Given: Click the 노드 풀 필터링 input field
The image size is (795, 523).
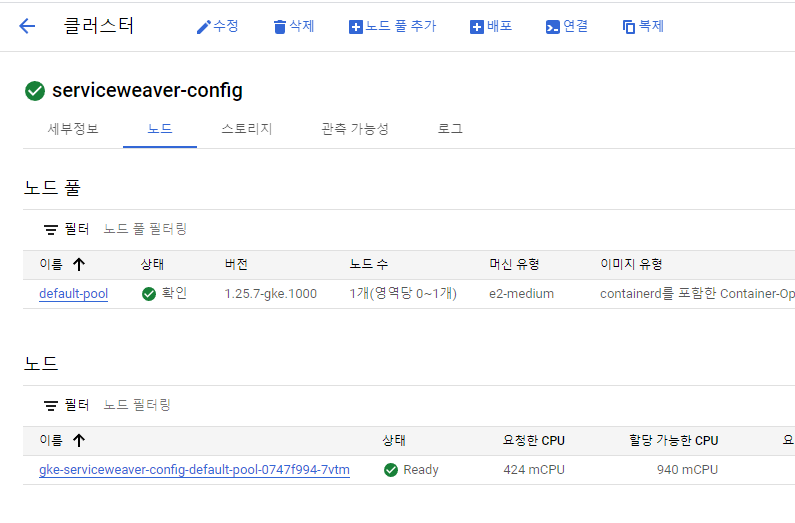Looking at the screenshot, I should click(x=145, y=229).
